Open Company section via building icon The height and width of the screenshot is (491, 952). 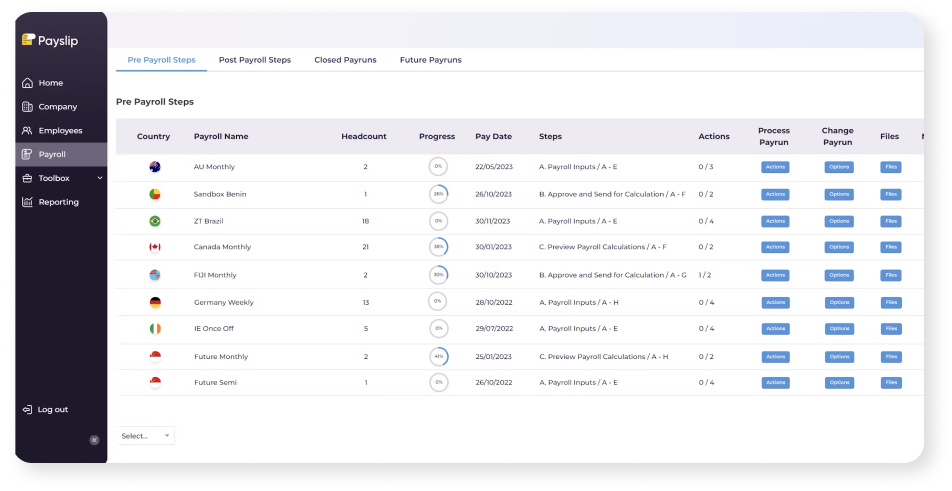click(27, 107)
